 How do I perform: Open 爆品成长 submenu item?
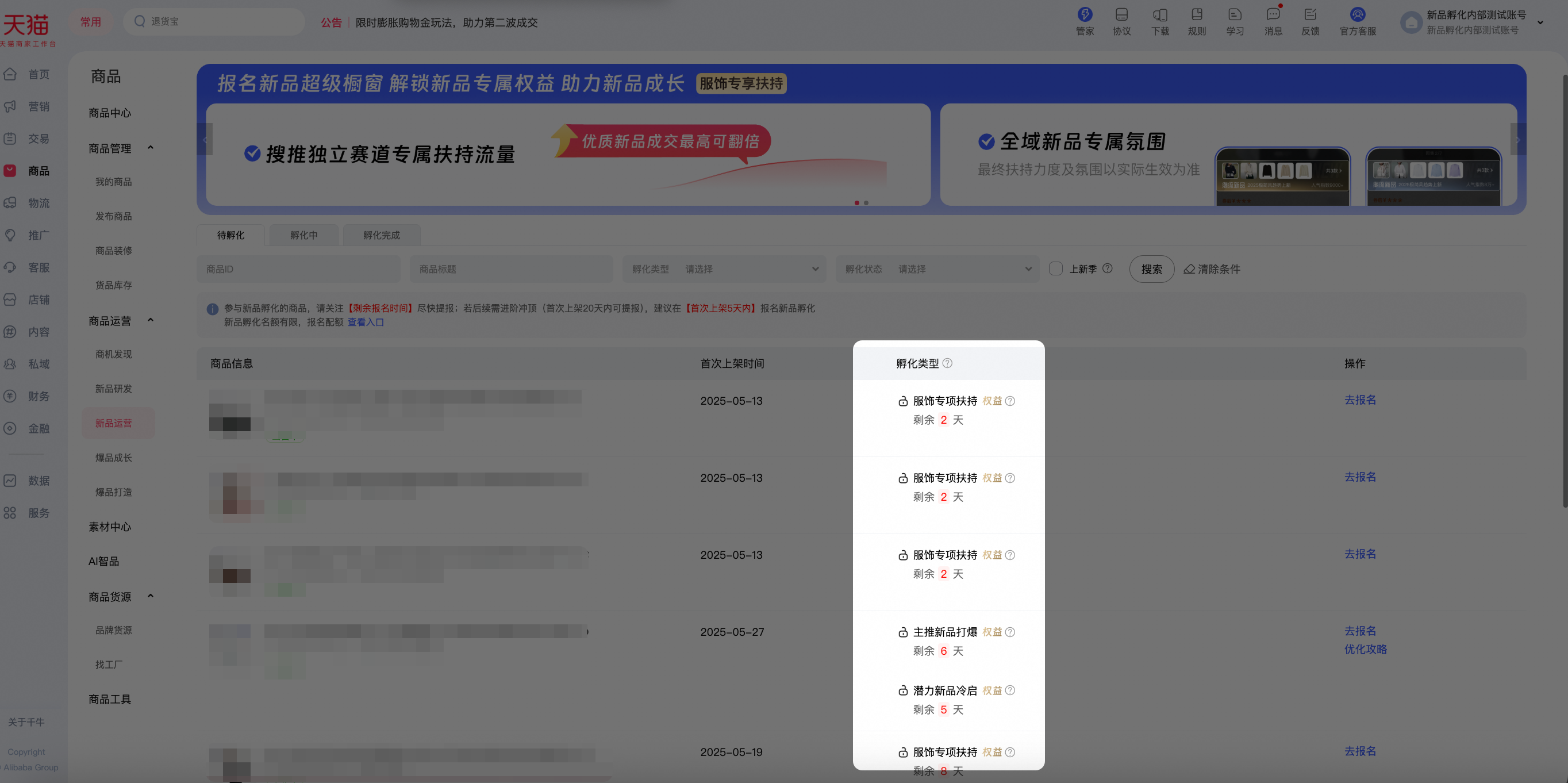coord(113,458)
